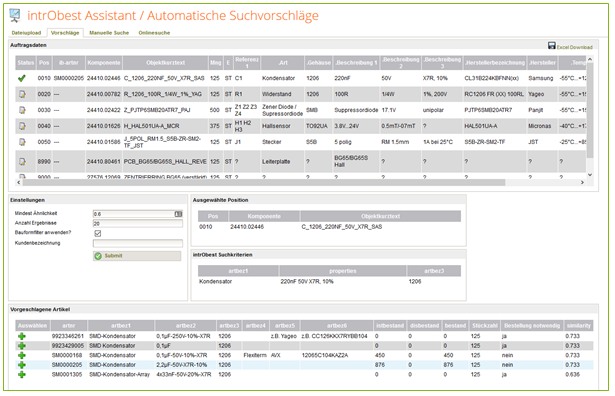This screenshot has height=396, width=615.
Task: Click properties value 220nF 50V X7R, 10%
Action: point(307,282)
